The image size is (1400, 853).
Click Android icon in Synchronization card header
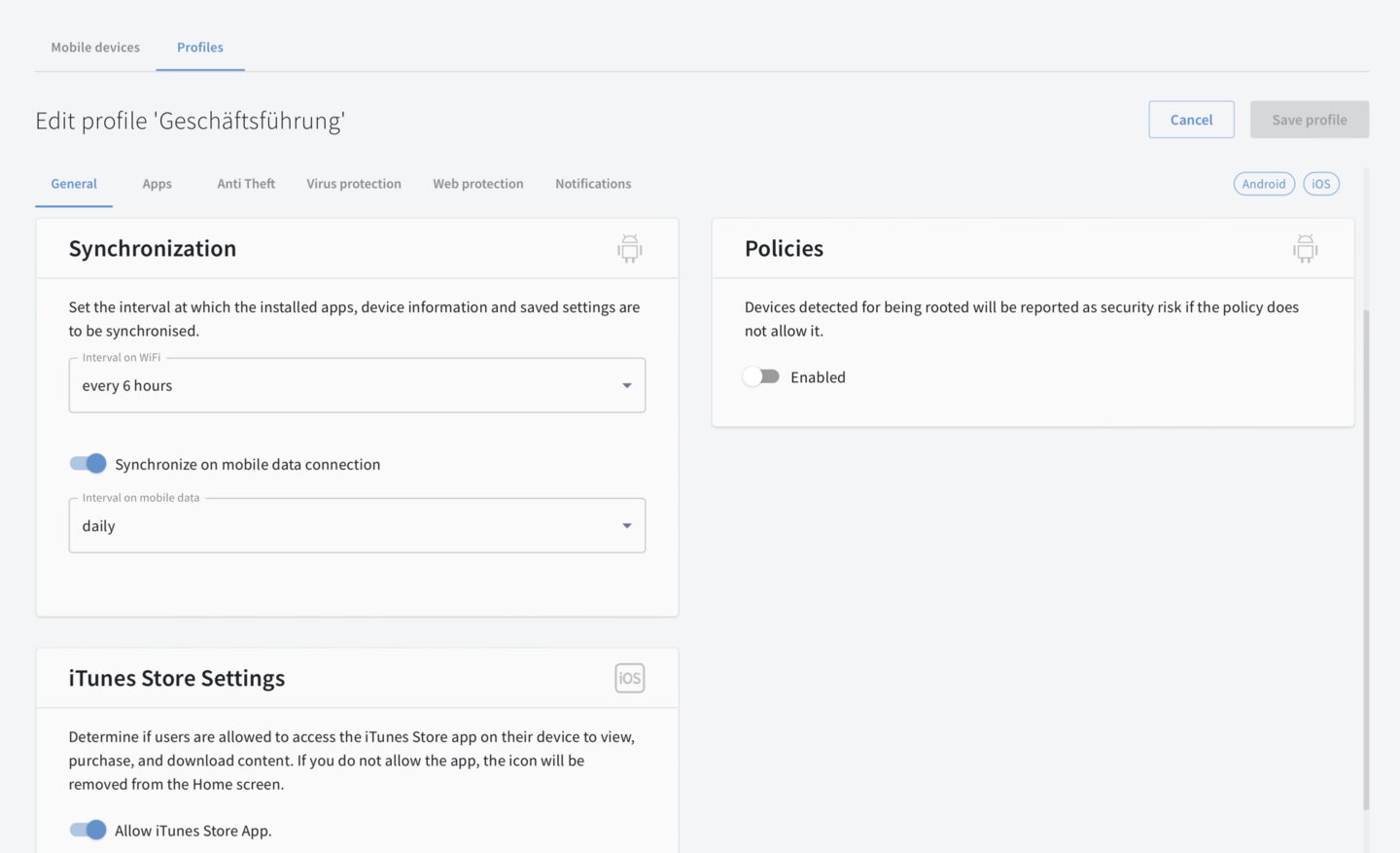(x=629, y=249)
